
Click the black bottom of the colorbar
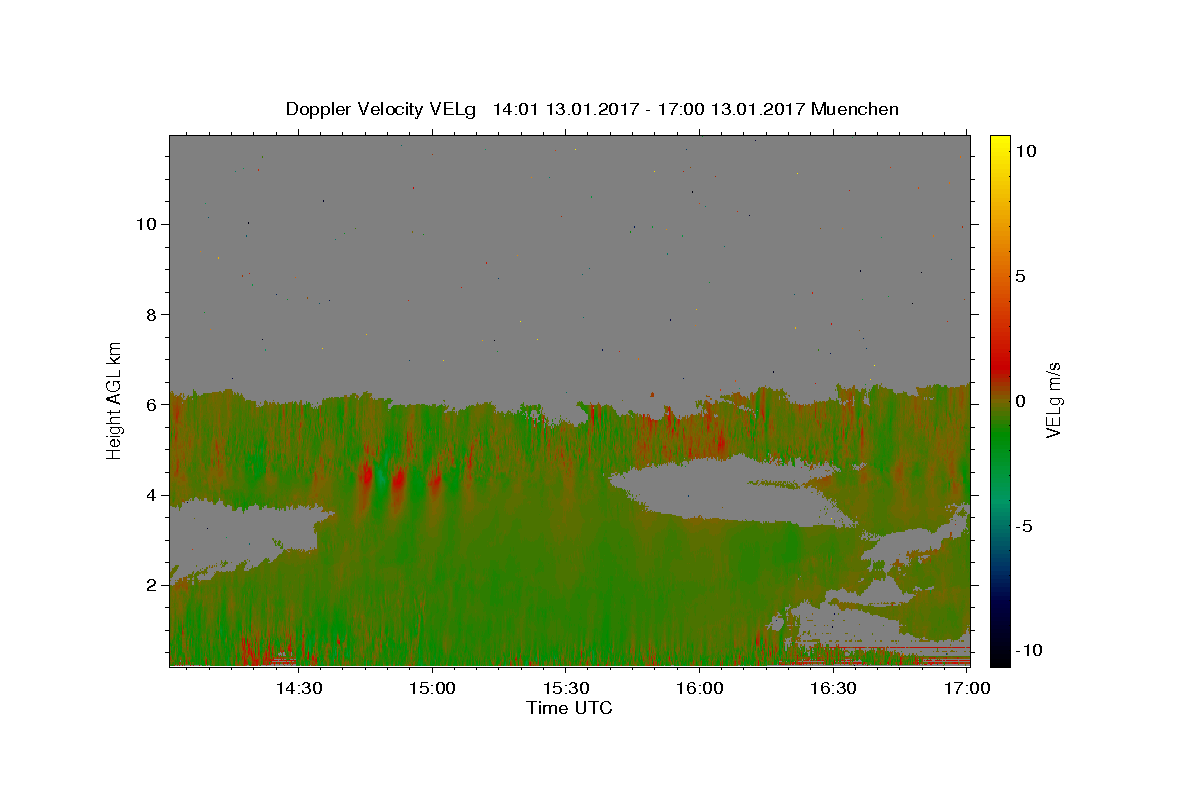(999, 658)
